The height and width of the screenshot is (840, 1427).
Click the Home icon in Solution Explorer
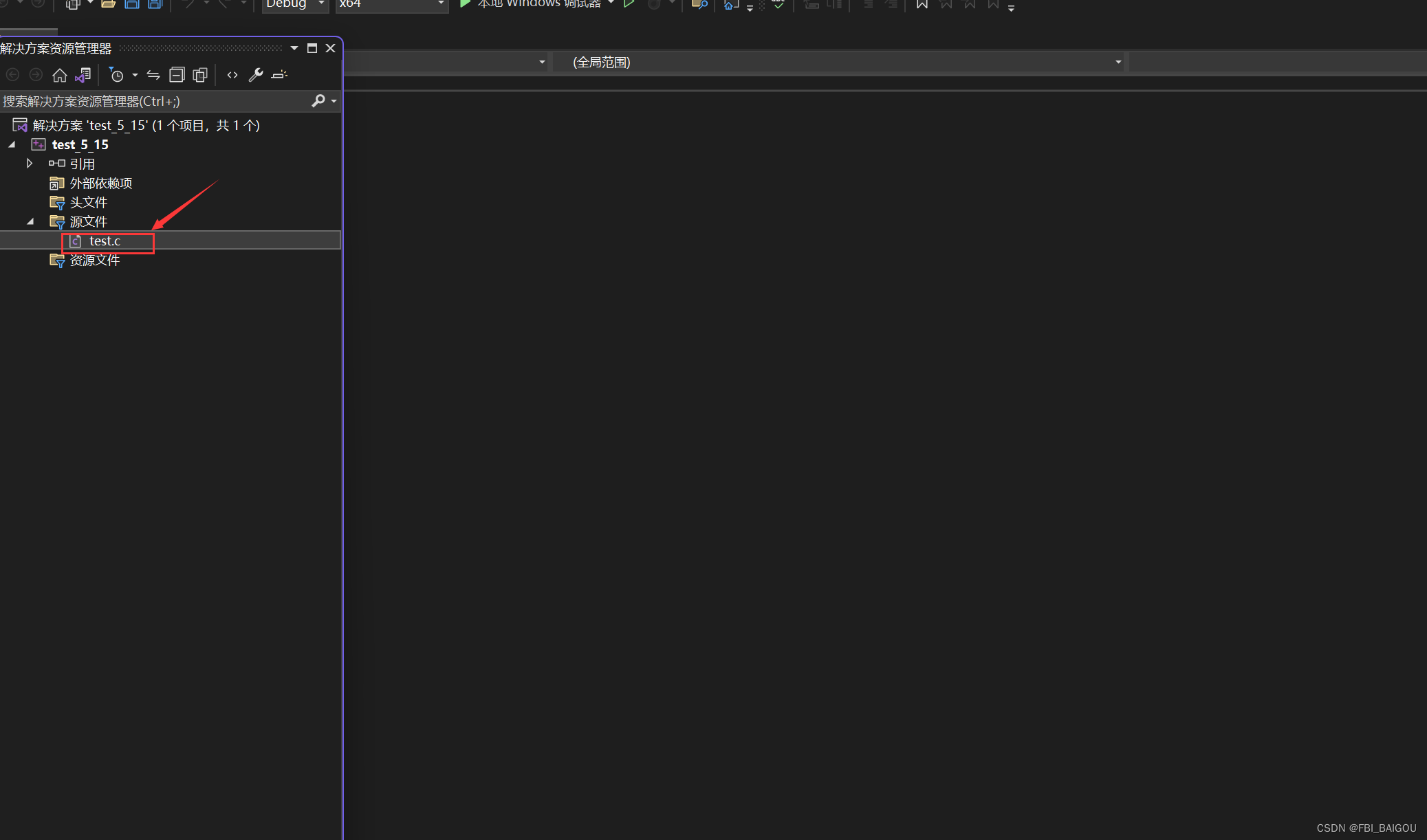(60, 75)
